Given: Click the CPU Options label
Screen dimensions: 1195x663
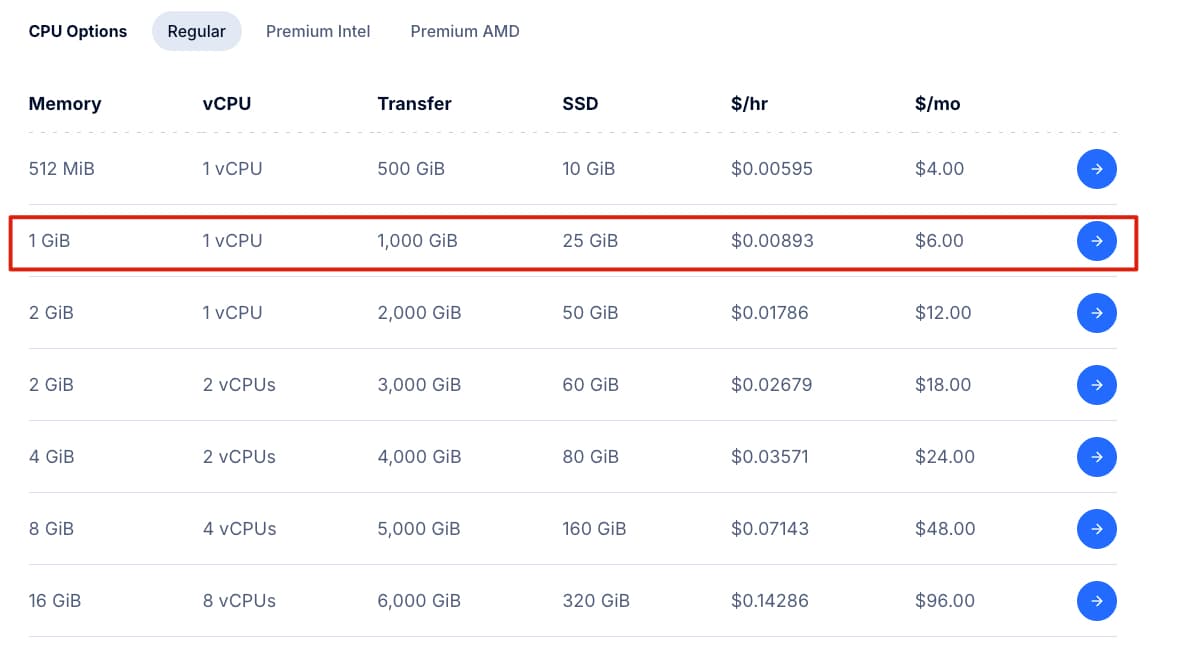Looking at the screenshot, I should point(77,31).
